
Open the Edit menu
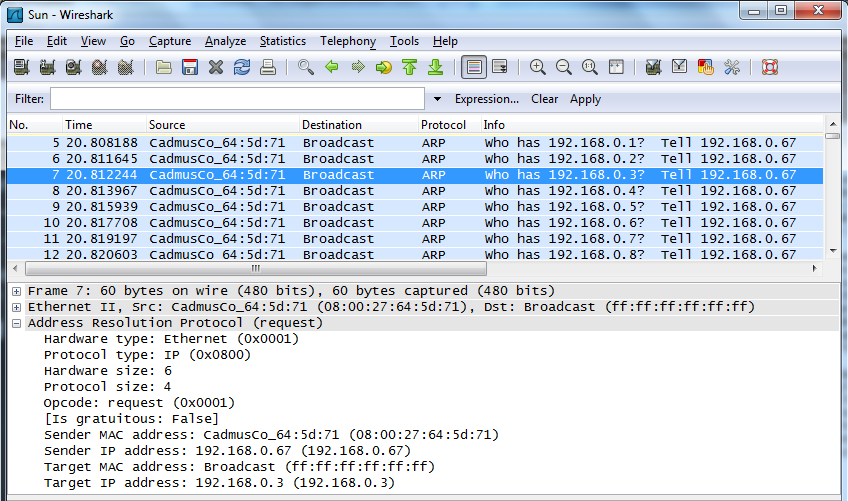pyautogui.click(x=57, y=41)
